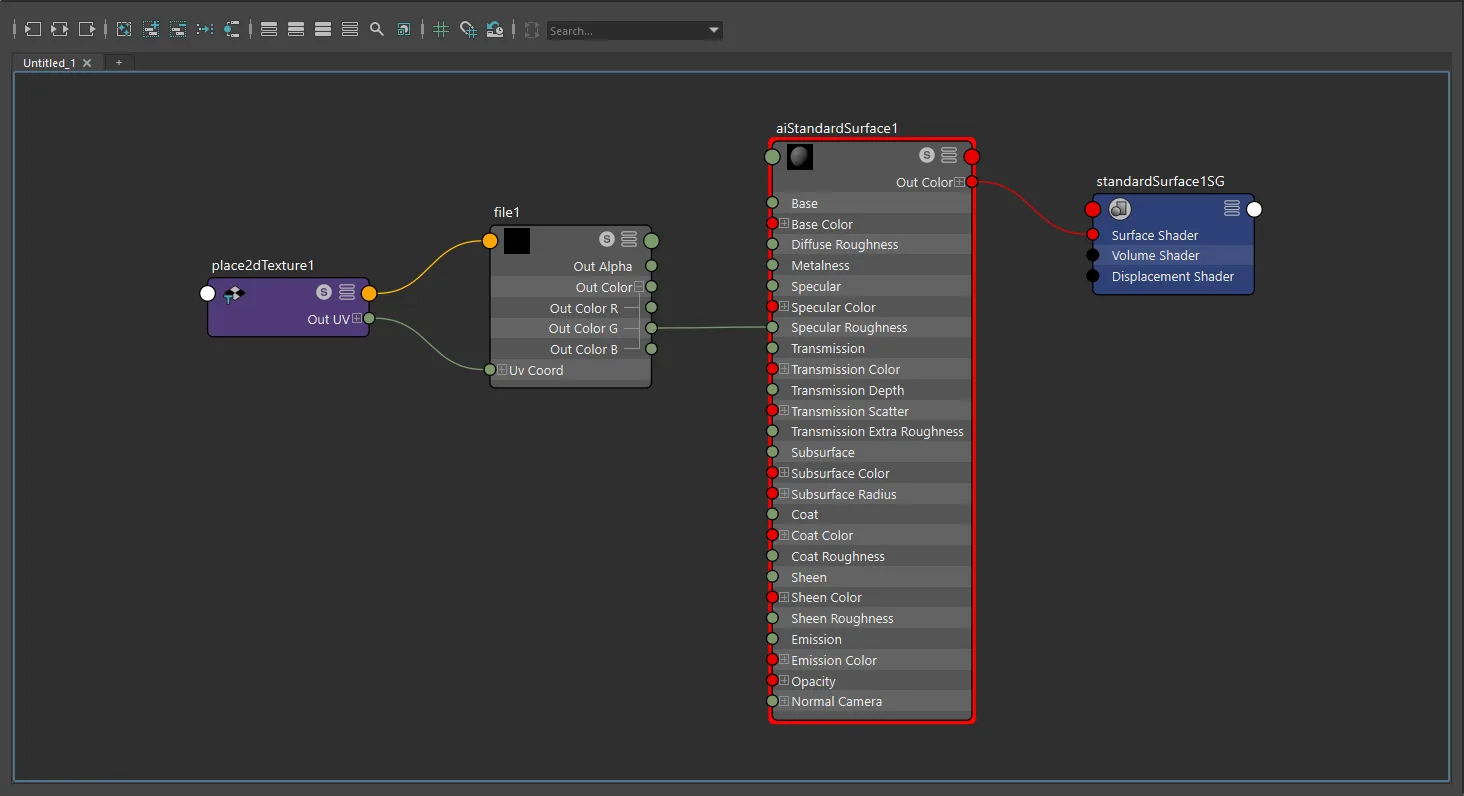The width and height of the screenshot is (1464, 796).
Task: Switch to the Untitled_1 tab
Action: (x=49, y=63)
